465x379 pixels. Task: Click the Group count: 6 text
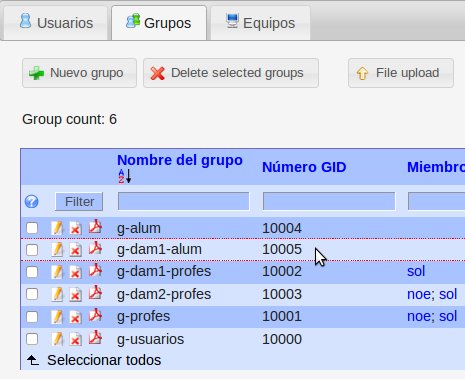[x=69, y=119]
